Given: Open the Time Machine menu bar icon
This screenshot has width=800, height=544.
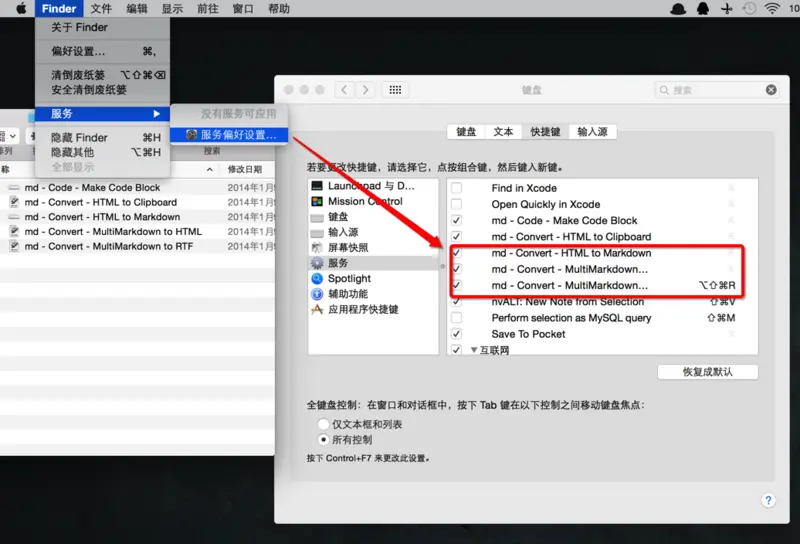Looking at the screenshot, I should pos(749,8).
